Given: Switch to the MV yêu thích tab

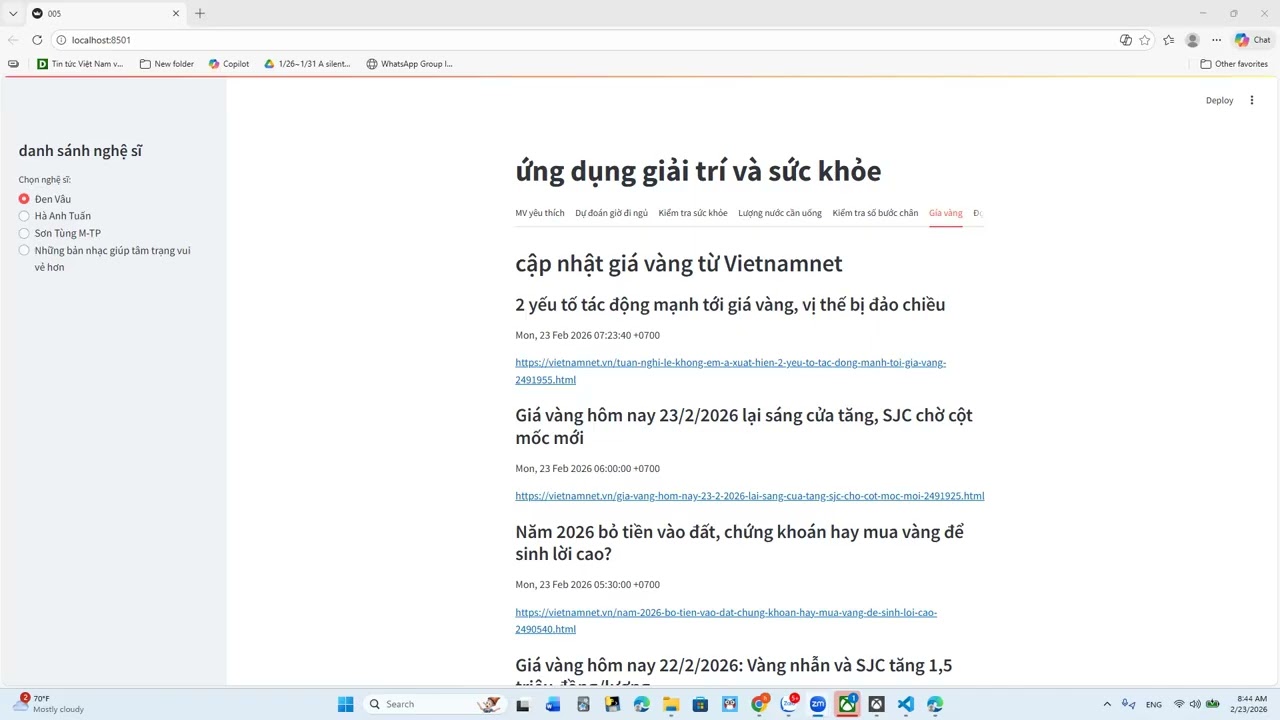Looking at the screenshot, I should (x=540, y=213).
